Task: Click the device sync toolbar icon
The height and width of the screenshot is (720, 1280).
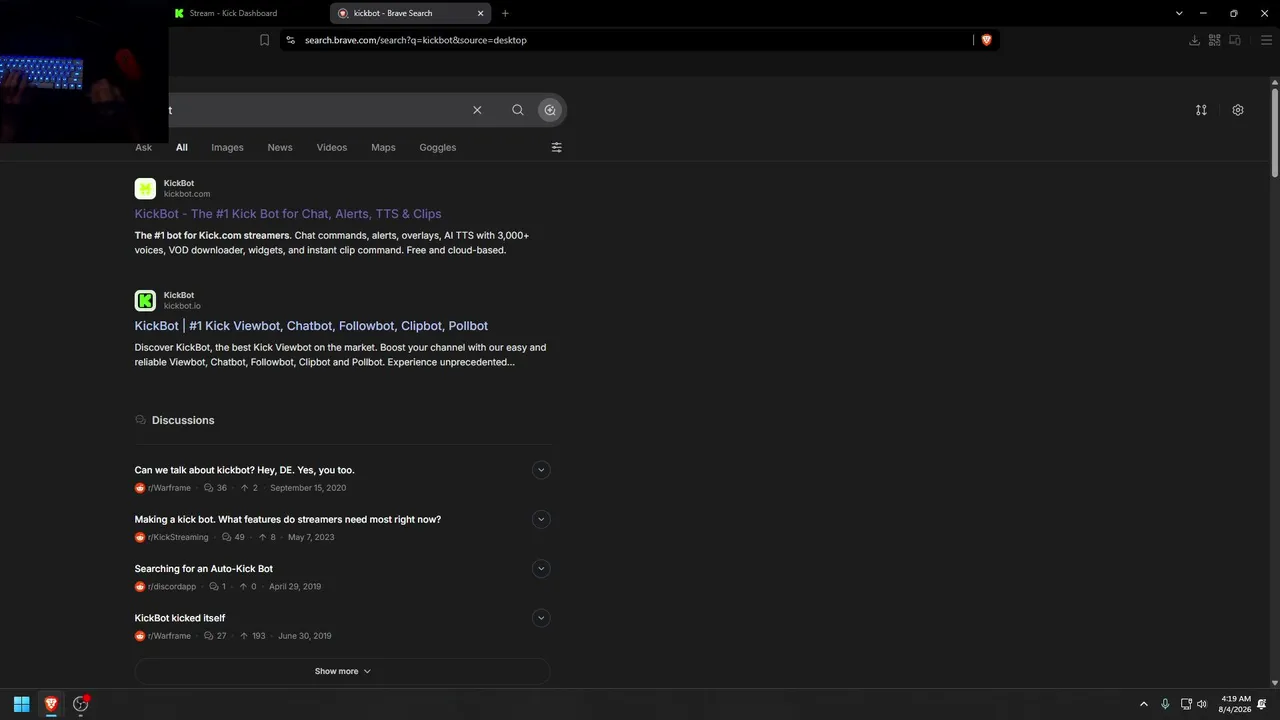Action: pyautogui.click(x=1235, y=40)
